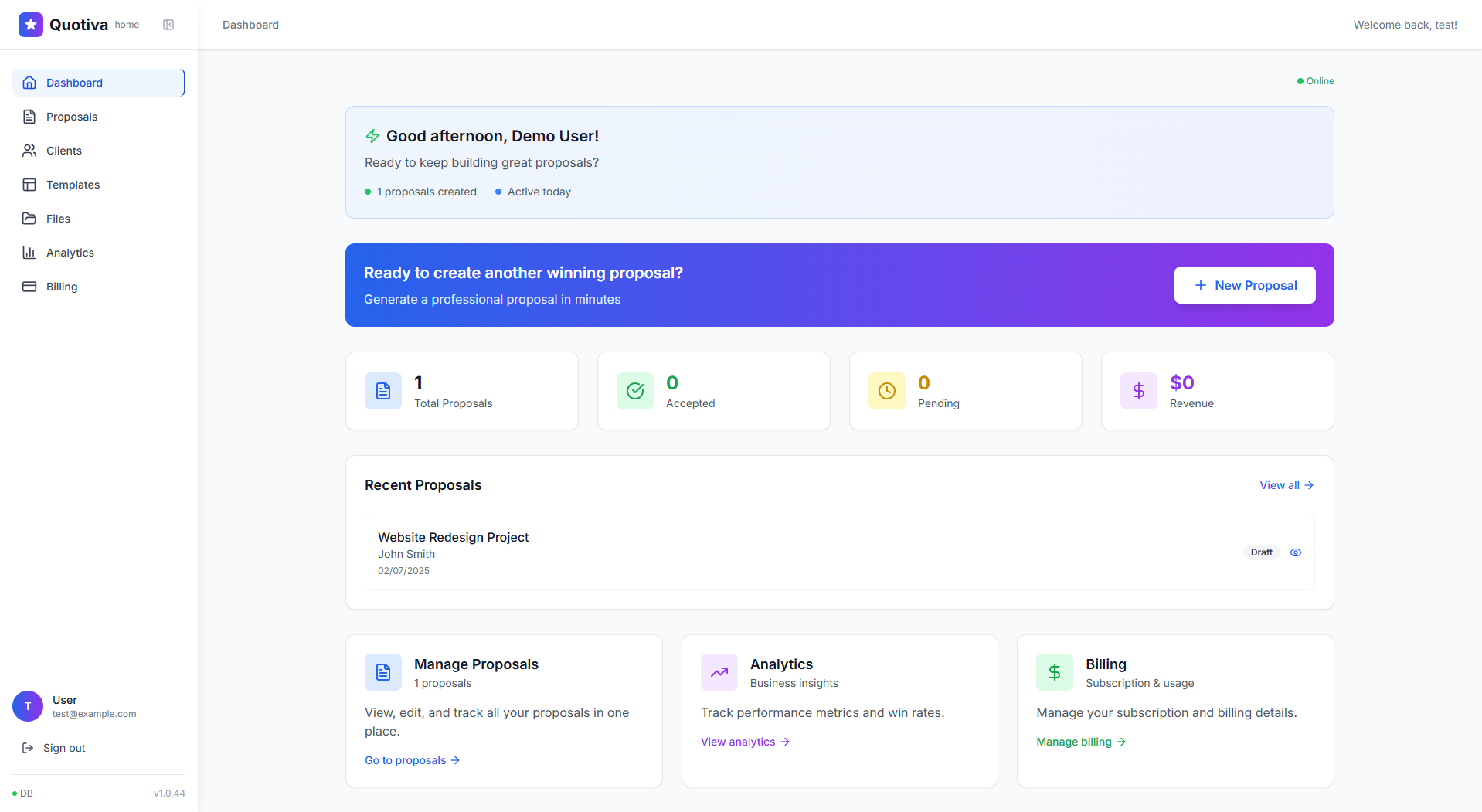The height and width of the screenshot is (812, 1482).
Task: Click the user avatar at bottom left
Action: (x=28, y=705)
